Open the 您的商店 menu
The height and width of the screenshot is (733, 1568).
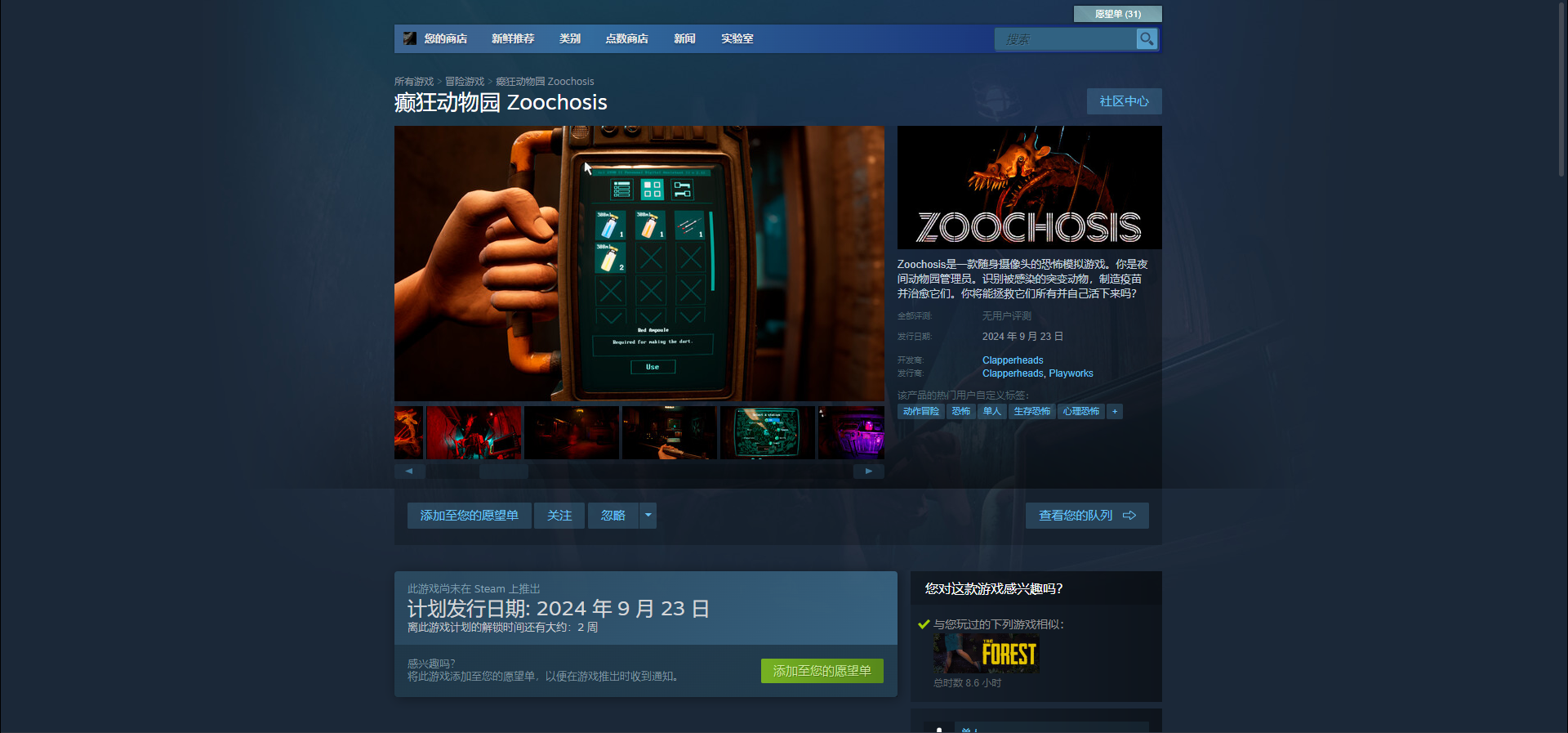coord(446,38)
